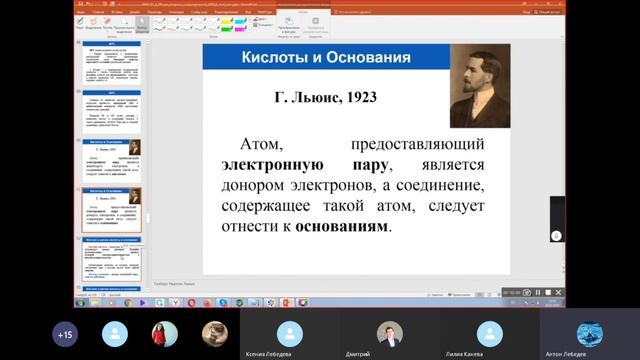The width and height of the screenshot is (640, 360).
Task: Activate the Eraser (Ластик) tool
Action: (107, 23)
